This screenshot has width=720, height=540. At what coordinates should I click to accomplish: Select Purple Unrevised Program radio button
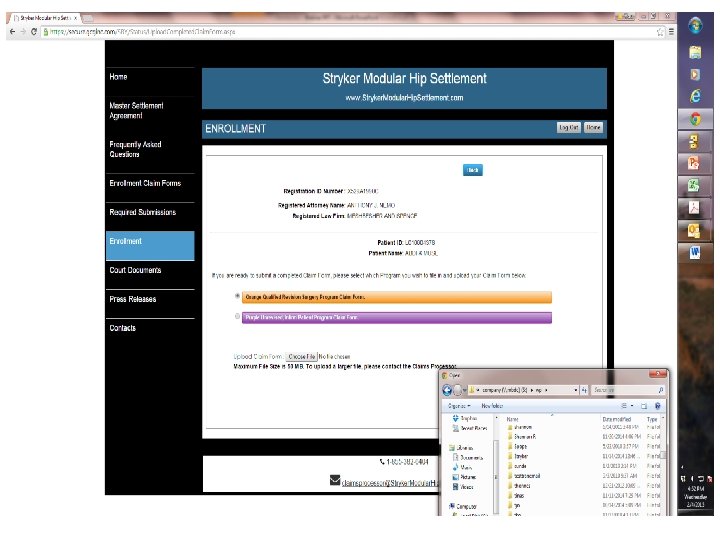pyautogui.click(x=237, y=316)
